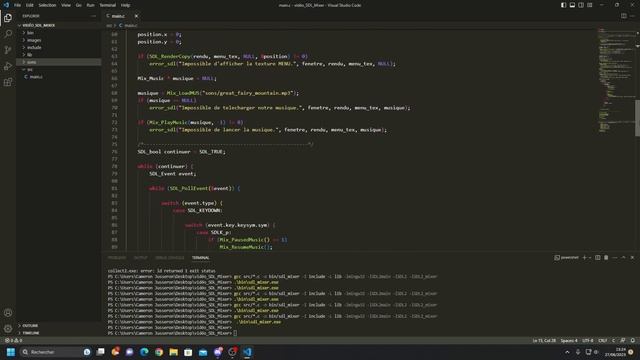Select the Terminal panel tab

[x=200, y=258]
